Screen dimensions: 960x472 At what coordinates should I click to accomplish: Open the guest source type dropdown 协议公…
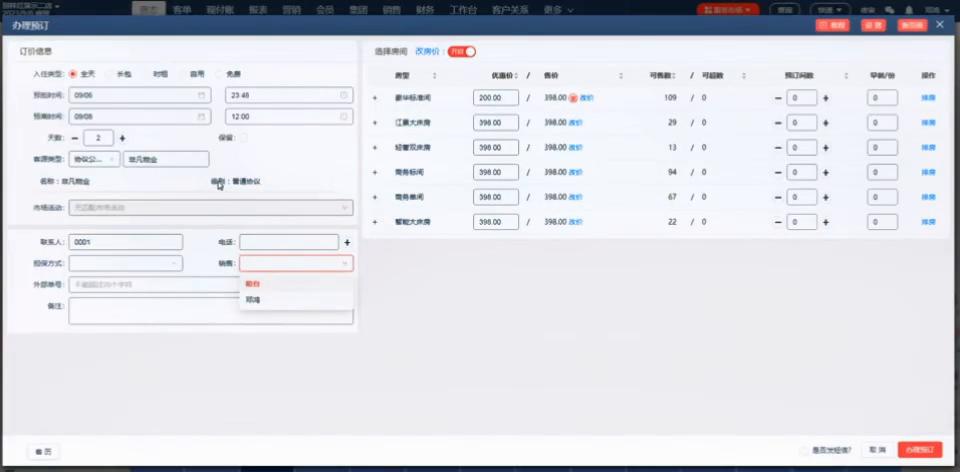coord(94,159)
